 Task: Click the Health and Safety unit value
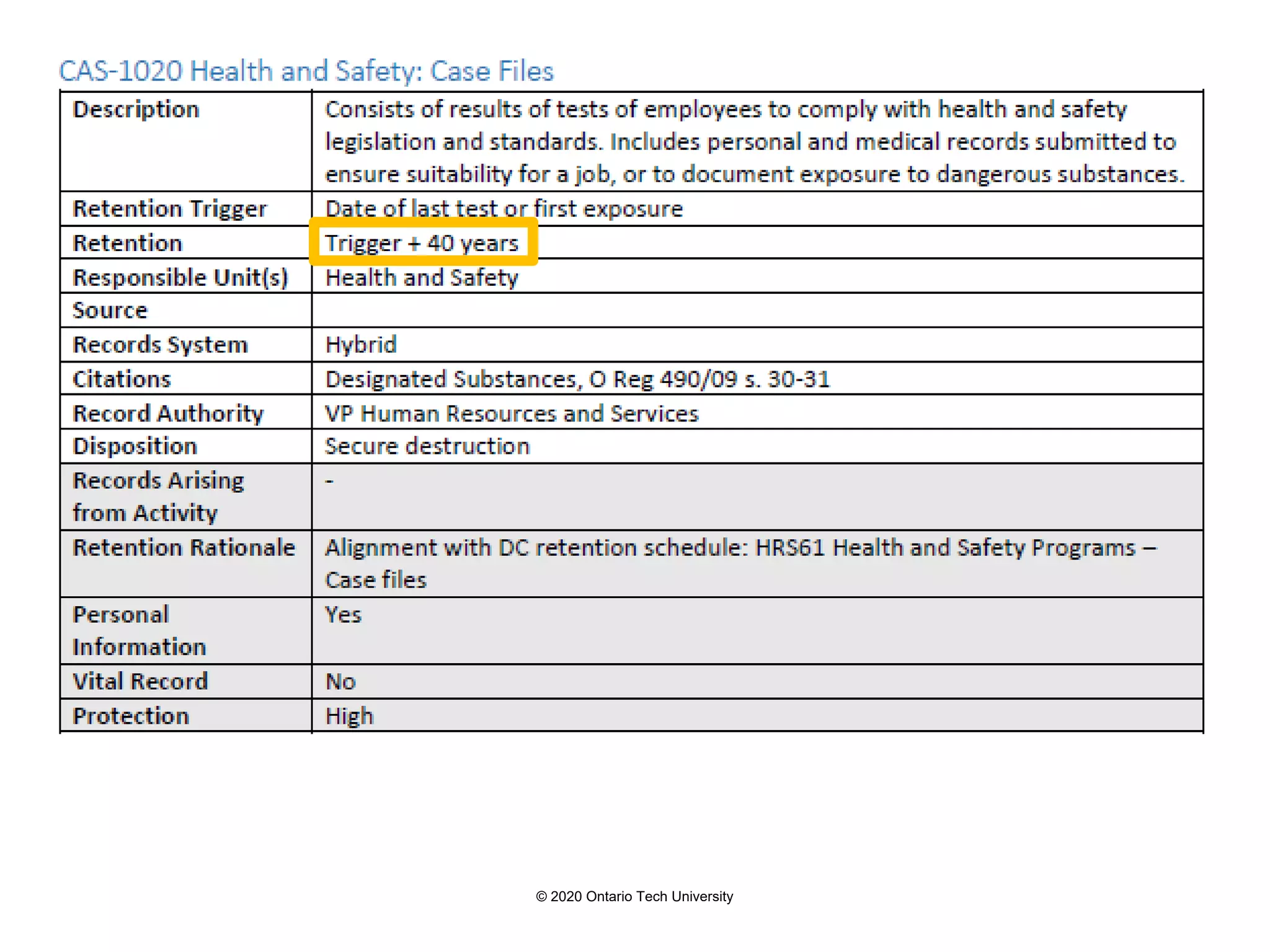pyautogui.click(x=421, y=278)
